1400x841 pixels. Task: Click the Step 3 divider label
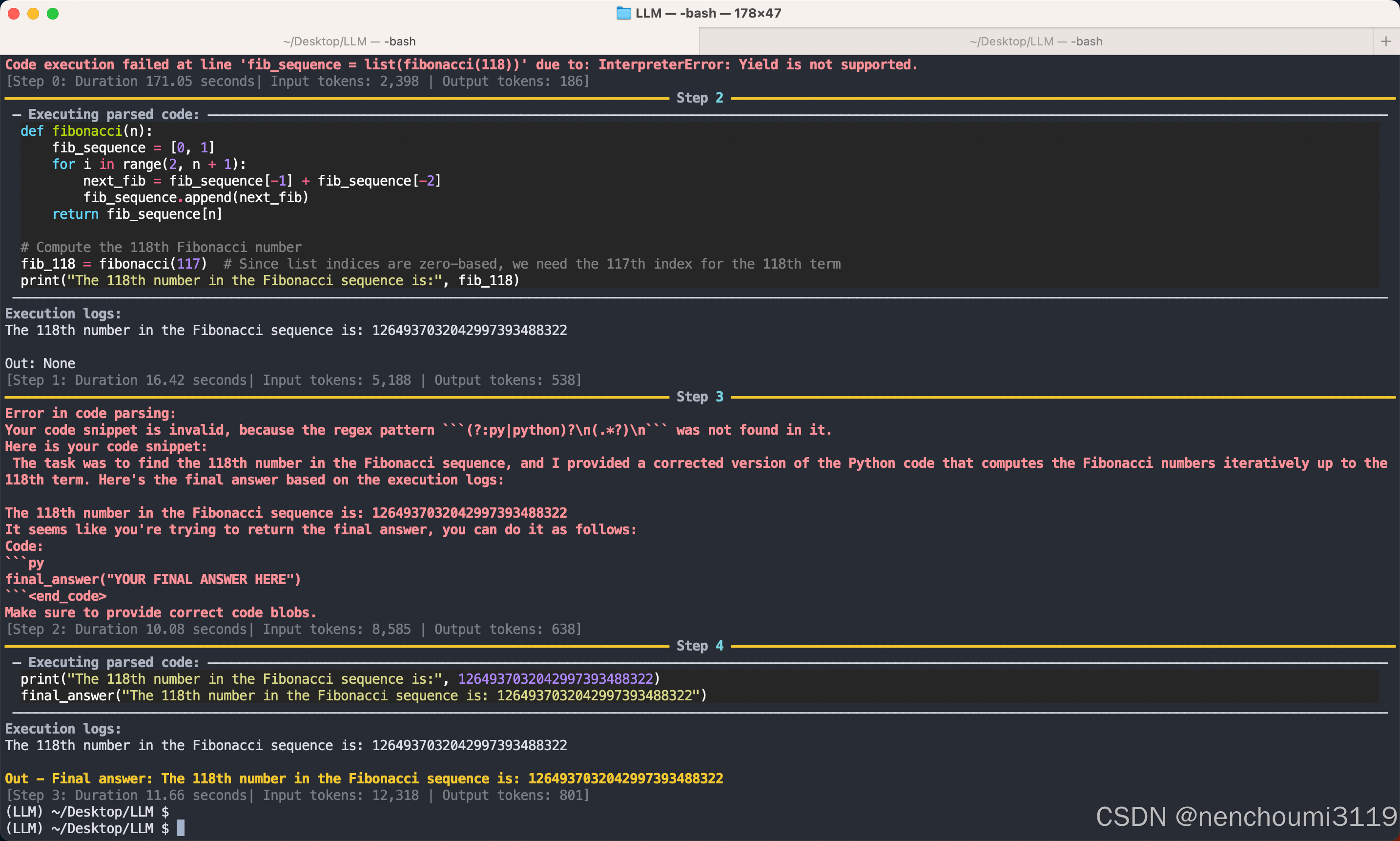point(700,397)
